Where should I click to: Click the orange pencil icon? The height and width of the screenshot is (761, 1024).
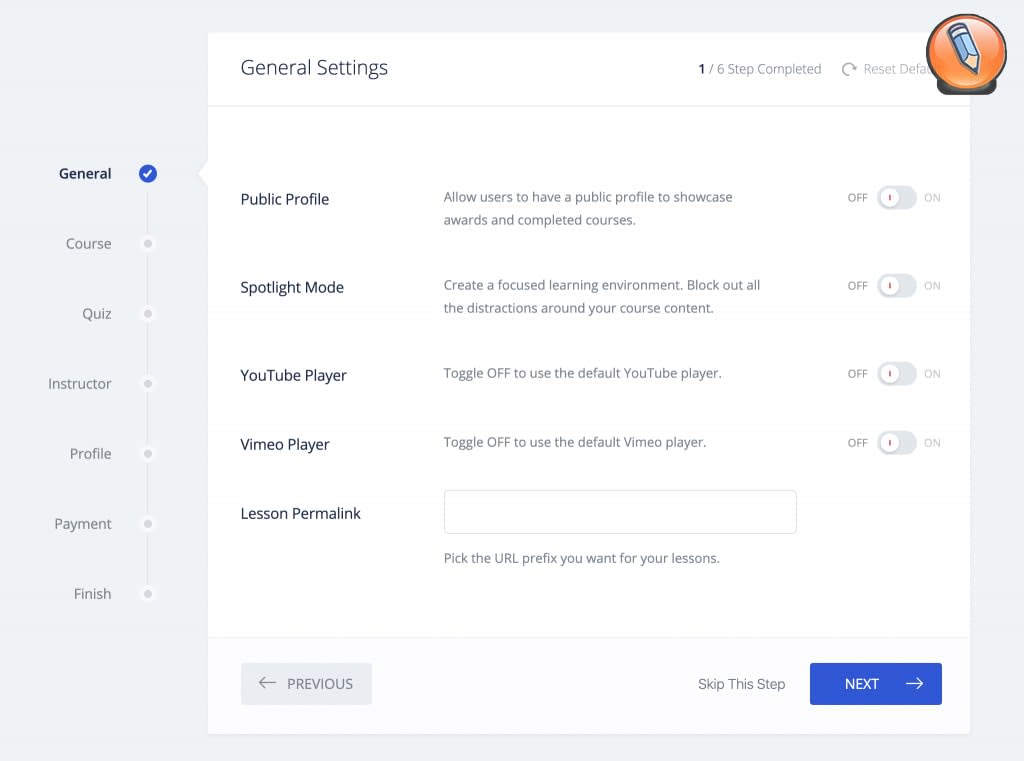coord(966,54)
